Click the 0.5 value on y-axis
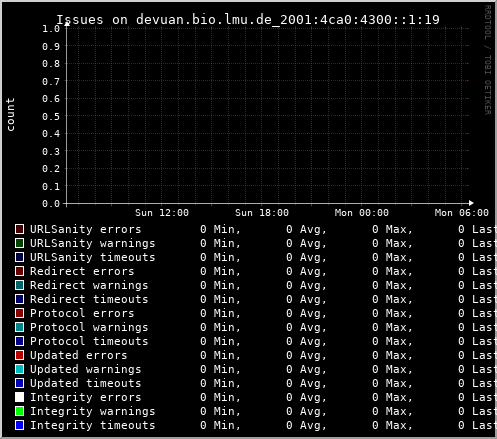The height and width of the screenshot is (439, 497). pyautogui.click(x=51, y=117)
